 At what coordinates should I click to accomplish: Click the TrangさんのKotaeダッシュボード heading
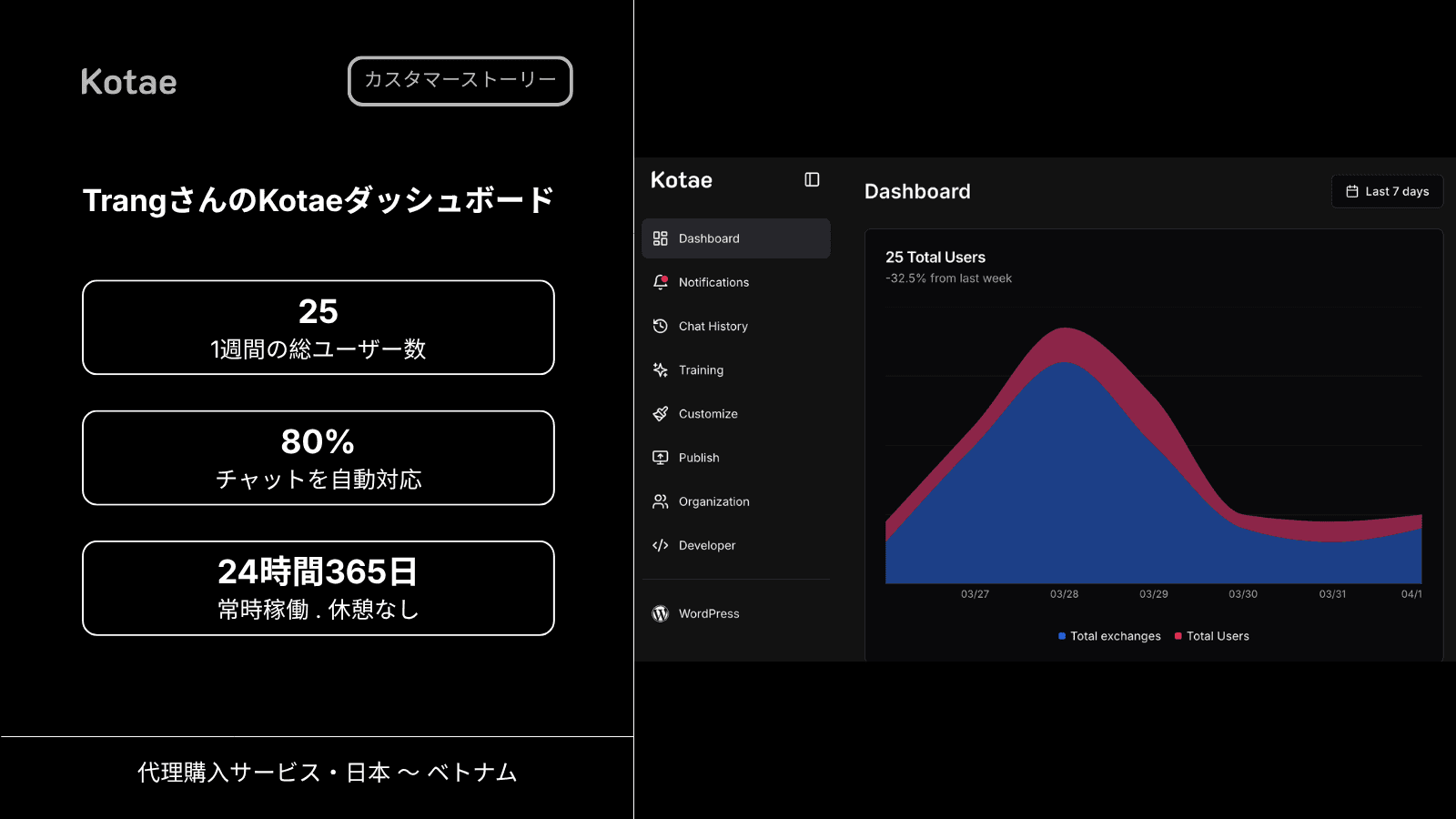click(318, 200)
